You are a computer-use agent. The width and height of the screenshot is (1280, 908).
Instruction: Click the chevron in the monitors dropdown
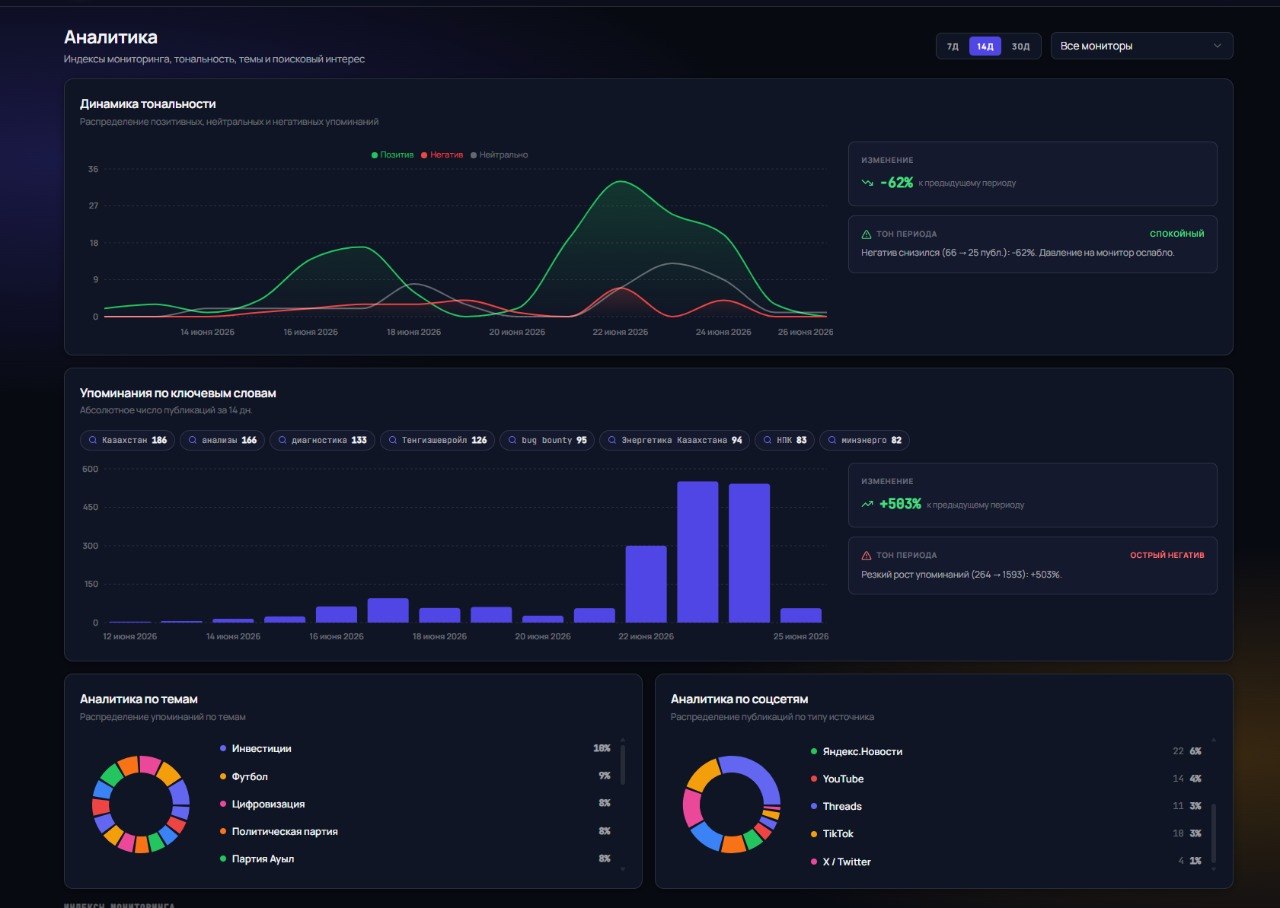pos(1217,46)
